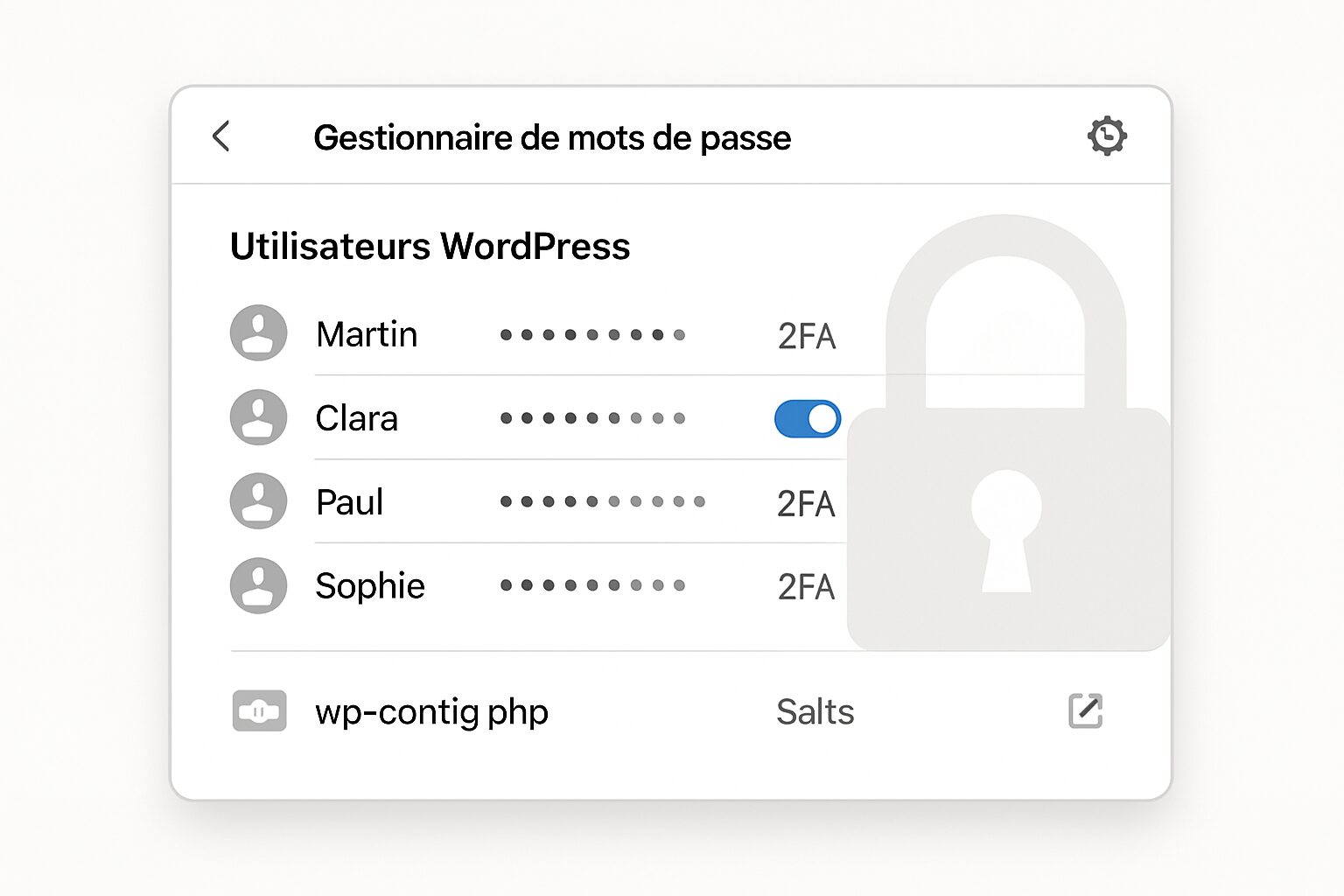Click Sophie's masked password dots
Screen dimensions: 1344x896
(x=592, y=585)
